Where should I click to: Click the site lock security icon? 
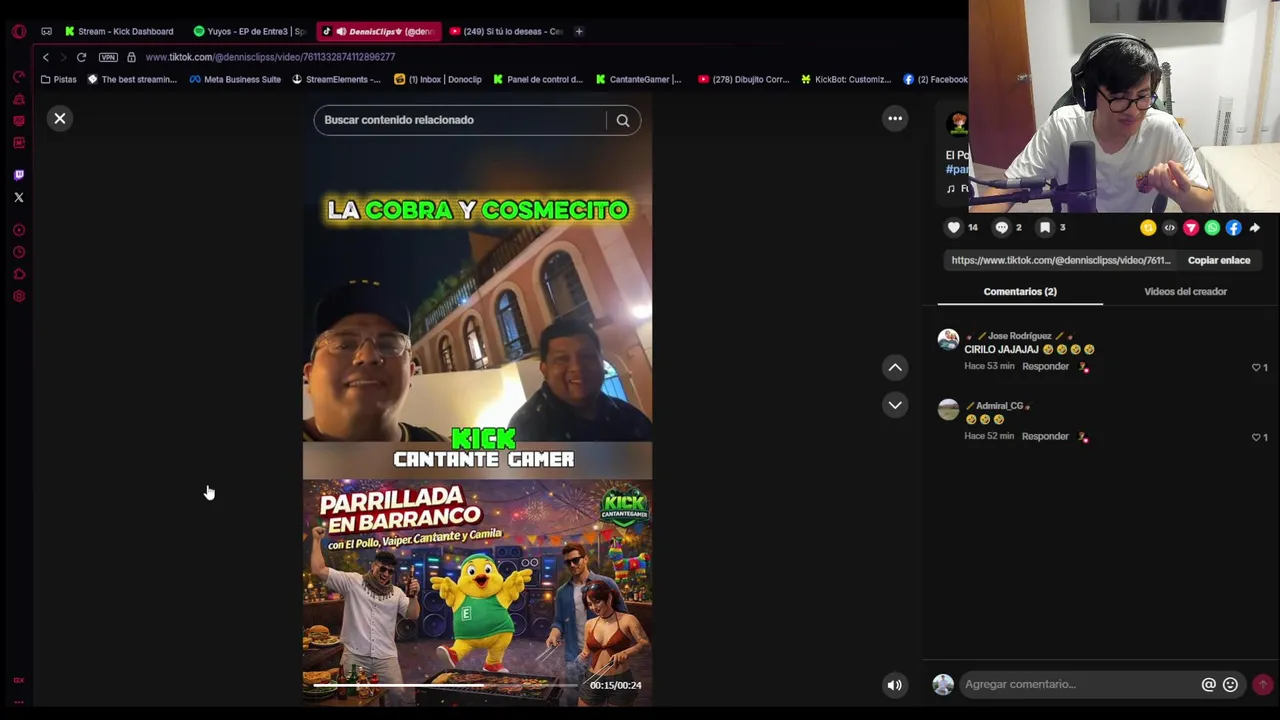click(131, 57)
